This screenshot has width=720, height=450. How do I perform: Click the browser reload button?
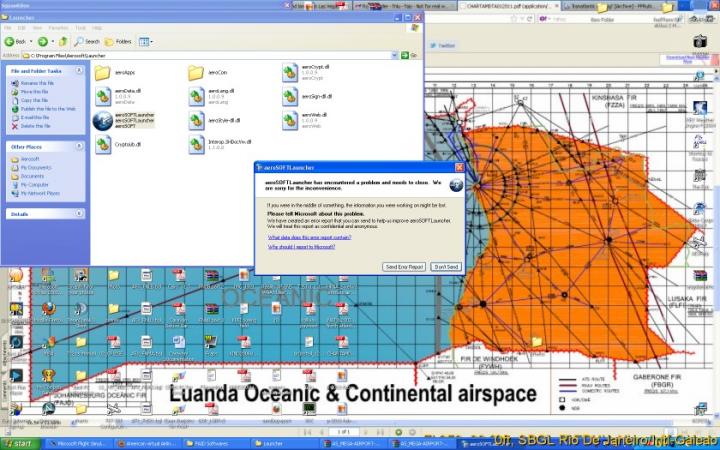[x=529, y=19]
